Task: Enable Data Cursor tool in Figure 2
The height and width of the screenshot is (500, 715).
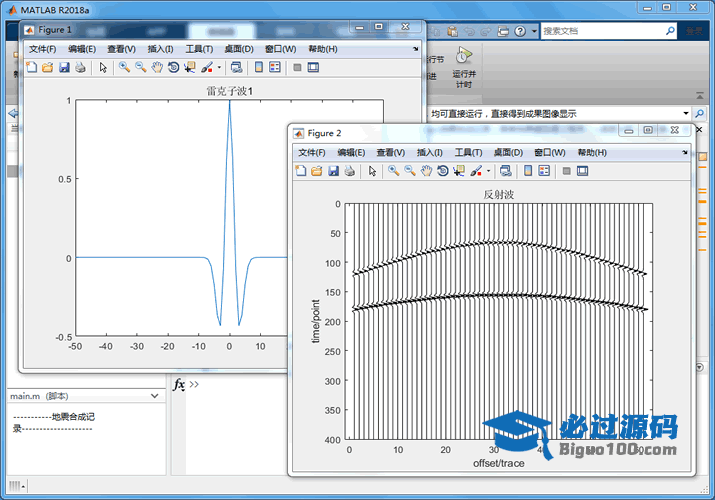Action: 459,171
